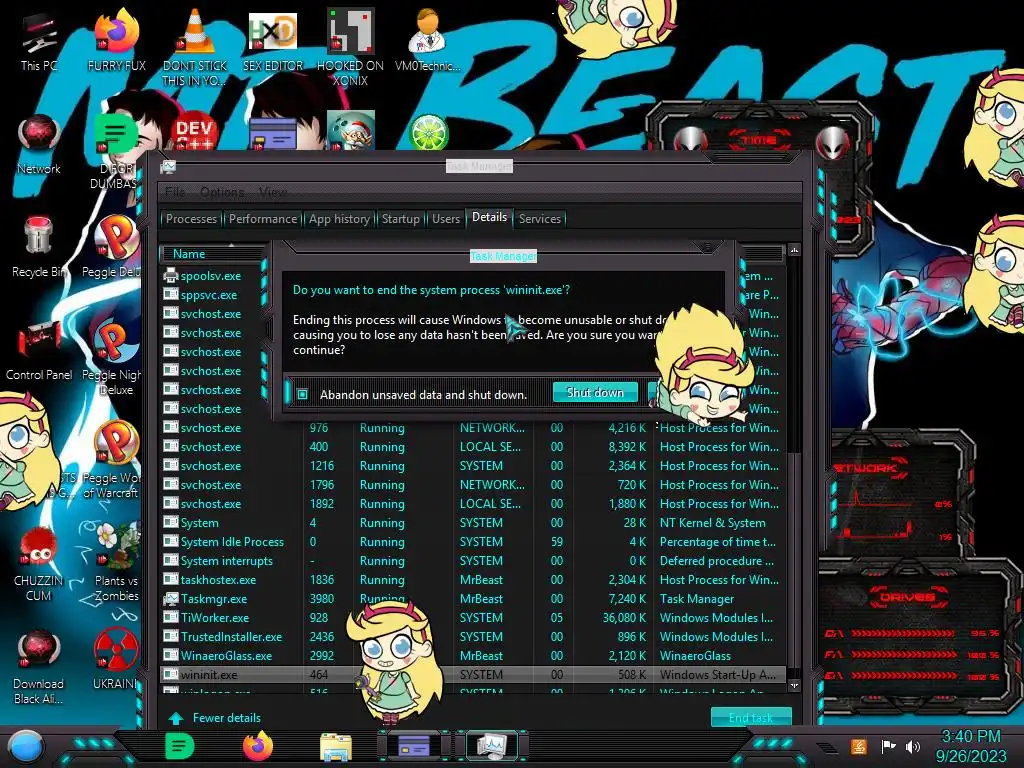
Task: Open the Services tab
Action: click(x=539, y=219)
